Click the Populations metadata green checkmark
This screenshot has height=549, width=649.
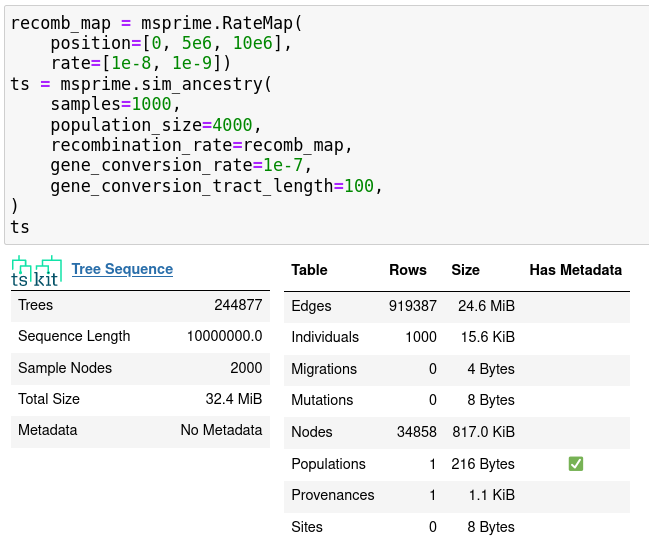[x=575, y=464]
